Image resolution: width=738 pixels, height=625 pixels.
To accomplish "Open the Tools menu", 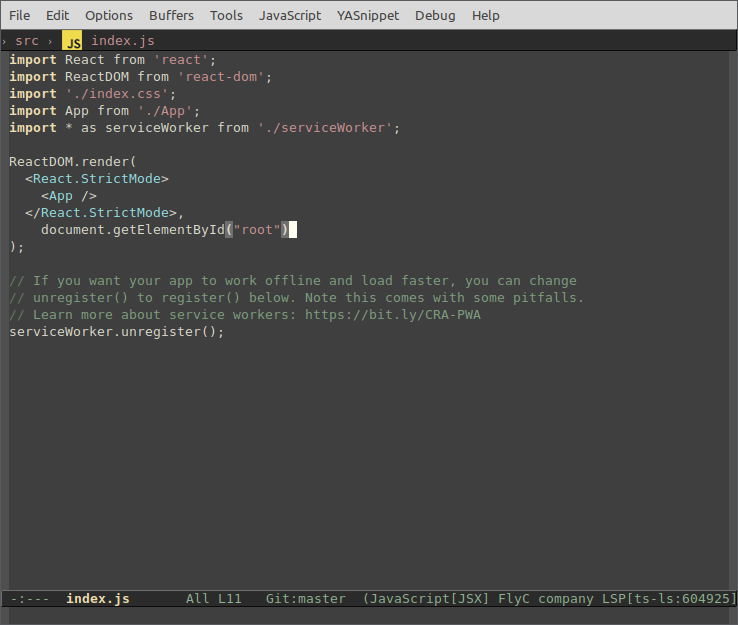I will pos(226,15).
